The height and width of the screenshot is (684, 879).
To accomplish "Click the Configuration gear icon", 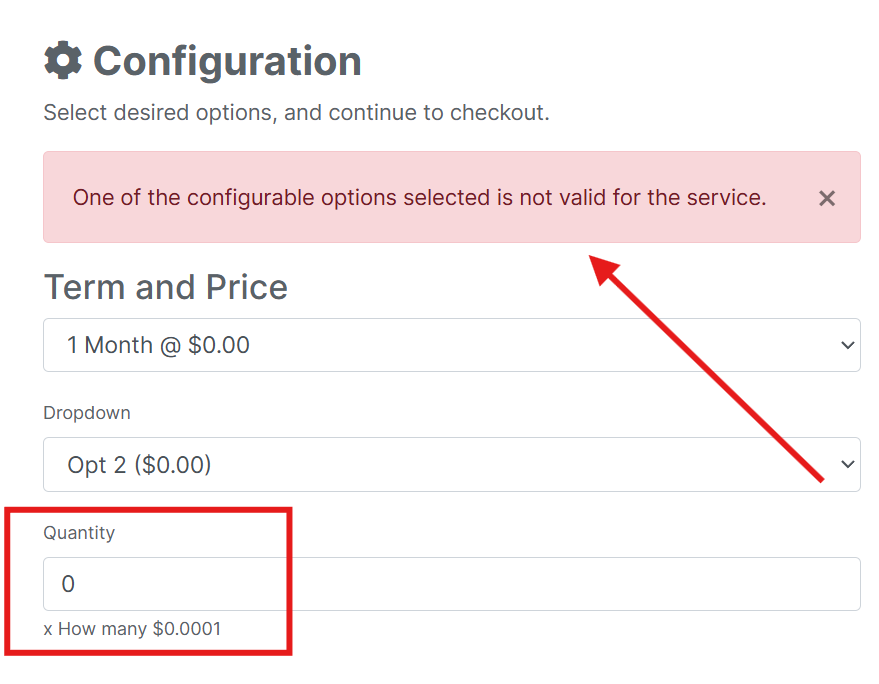I will pyautogui.click(x=63, y=60).
